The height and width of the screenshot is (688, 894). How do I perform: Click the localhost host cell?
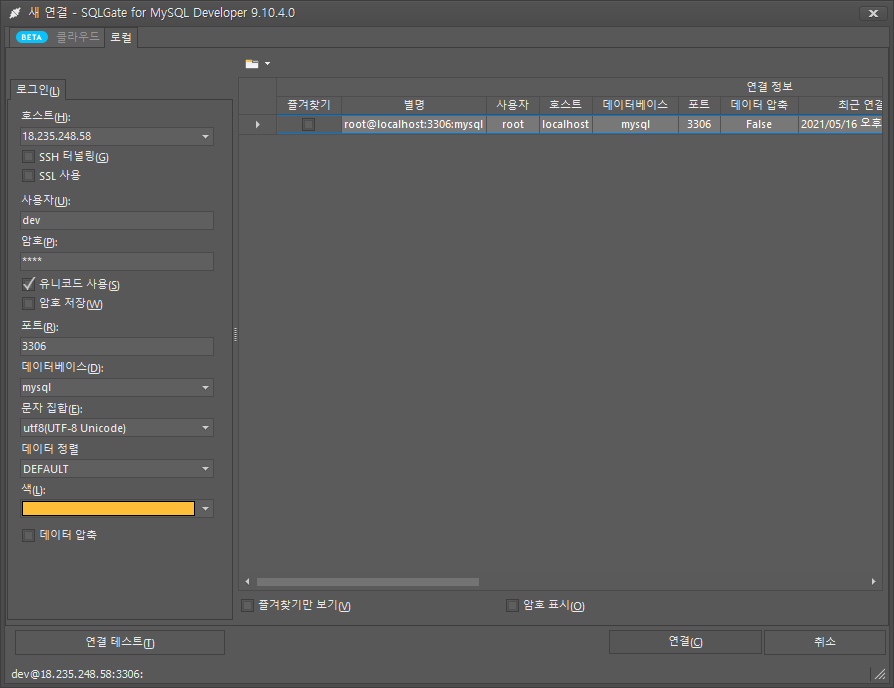(566, 124)
